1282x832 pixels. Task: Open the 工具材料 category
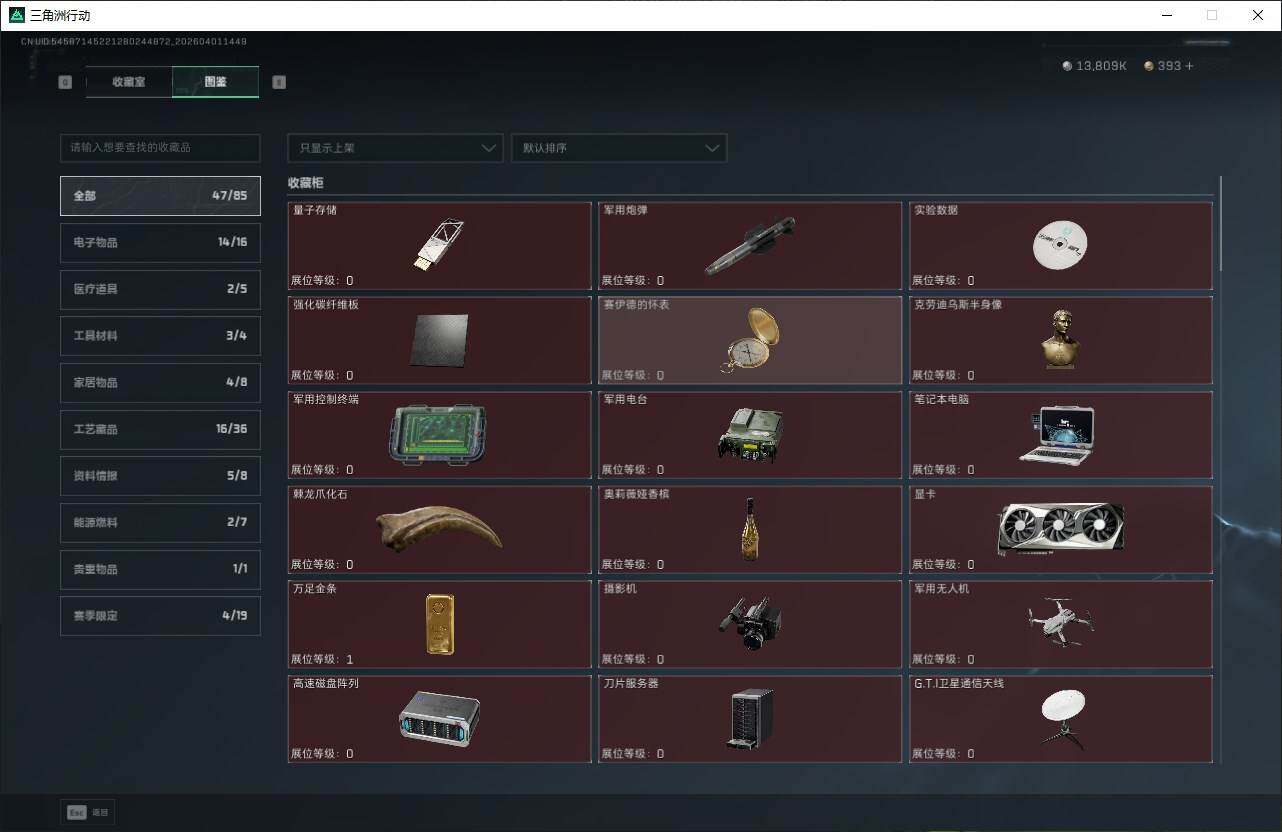coord(160,336)
